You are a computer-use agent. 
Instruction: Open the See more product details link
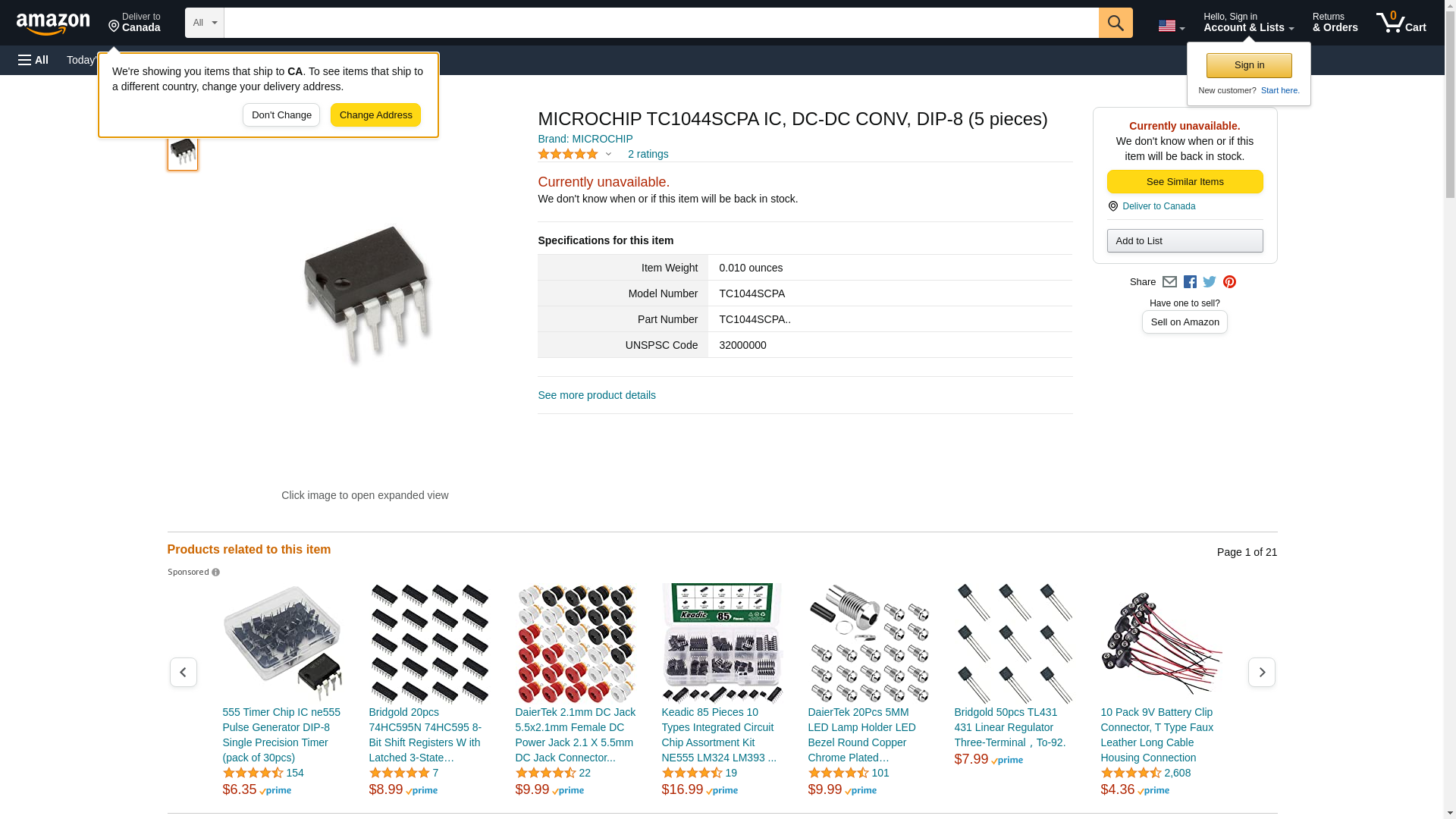(597, 395)
